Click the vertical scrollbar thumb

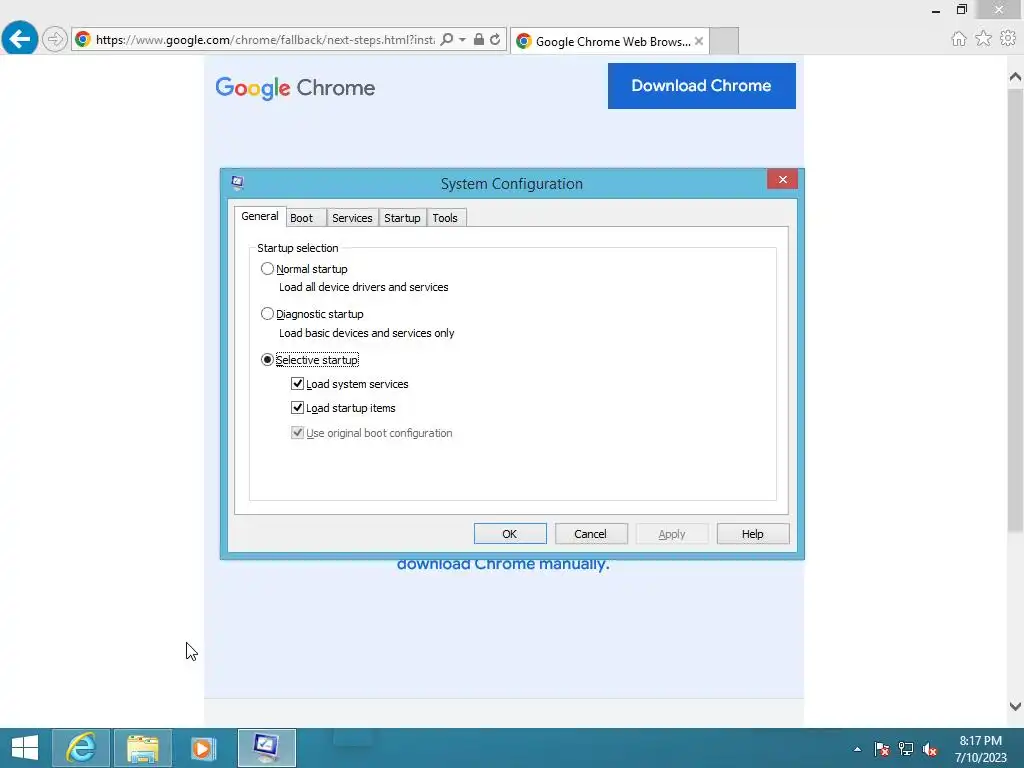click(x=1015, y=310)
